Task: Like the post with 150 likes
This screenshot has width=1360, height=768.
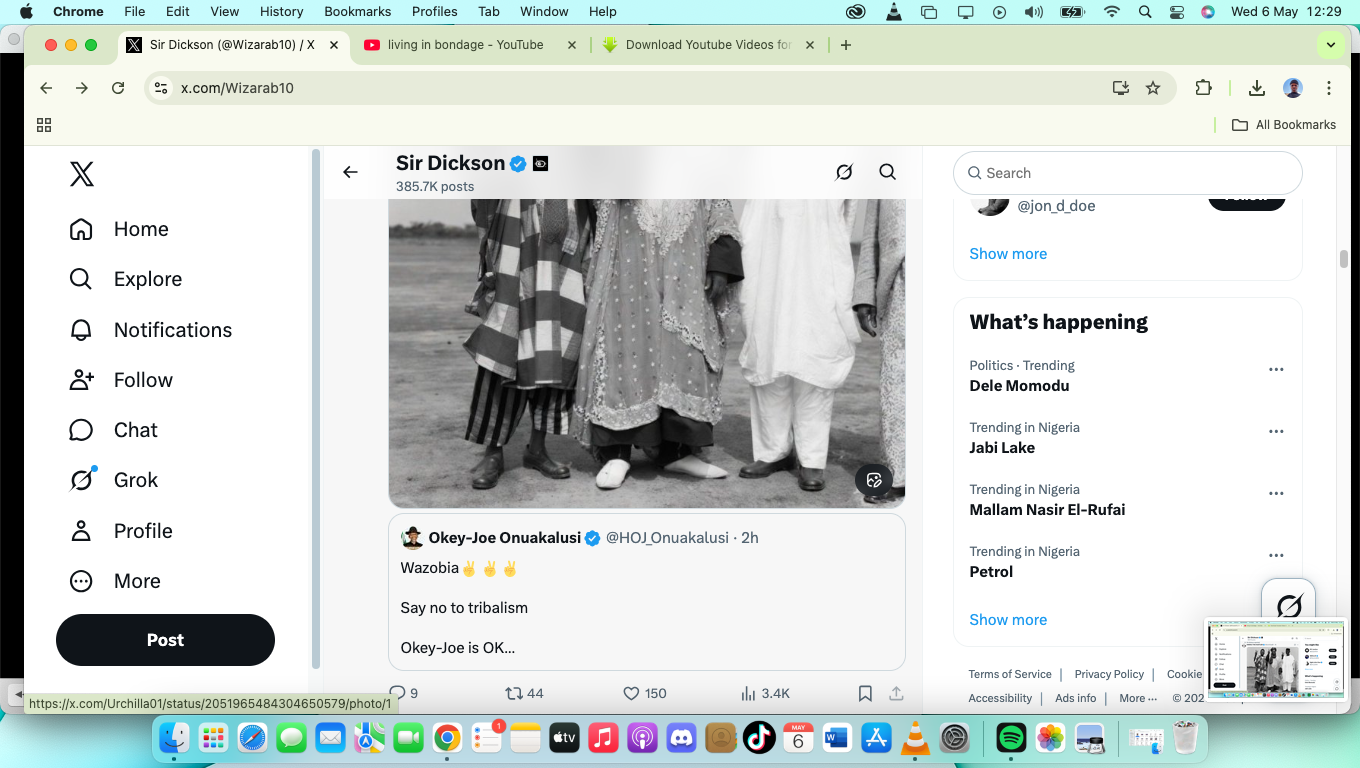Action: (645, 693)
